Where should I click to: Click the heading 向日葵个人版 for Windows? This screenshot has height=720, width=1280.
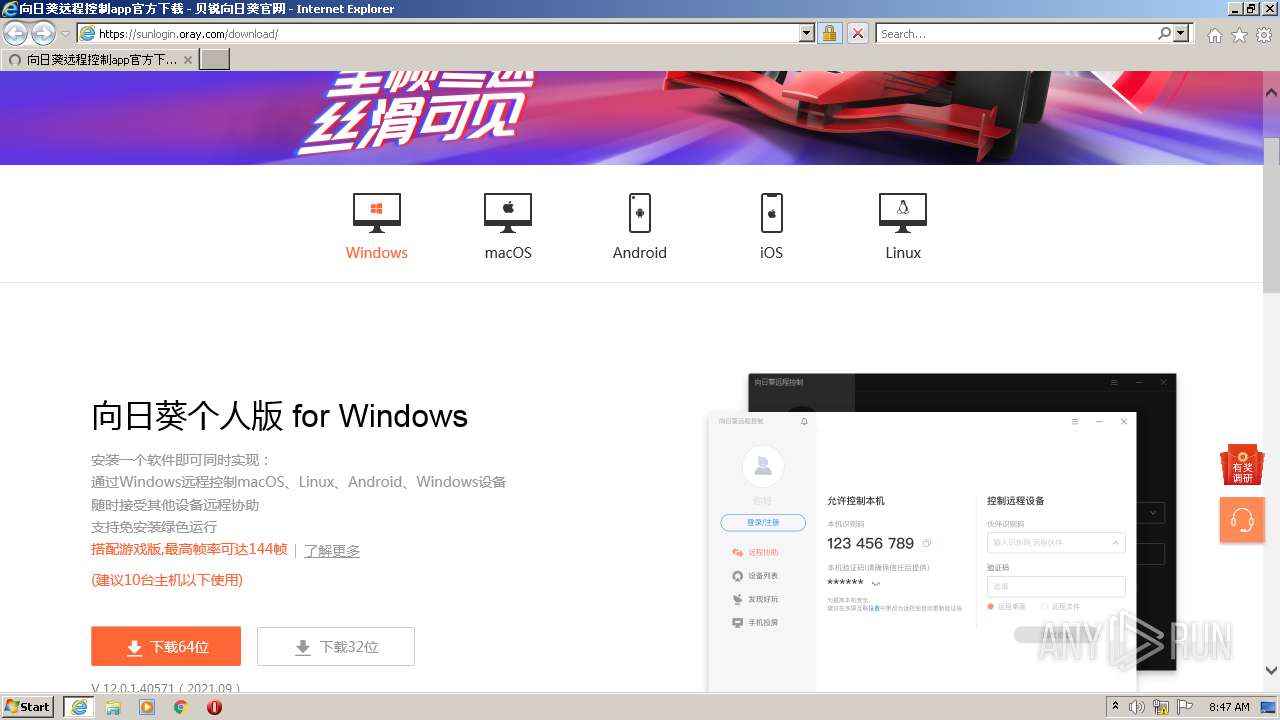tap(280, 416)
